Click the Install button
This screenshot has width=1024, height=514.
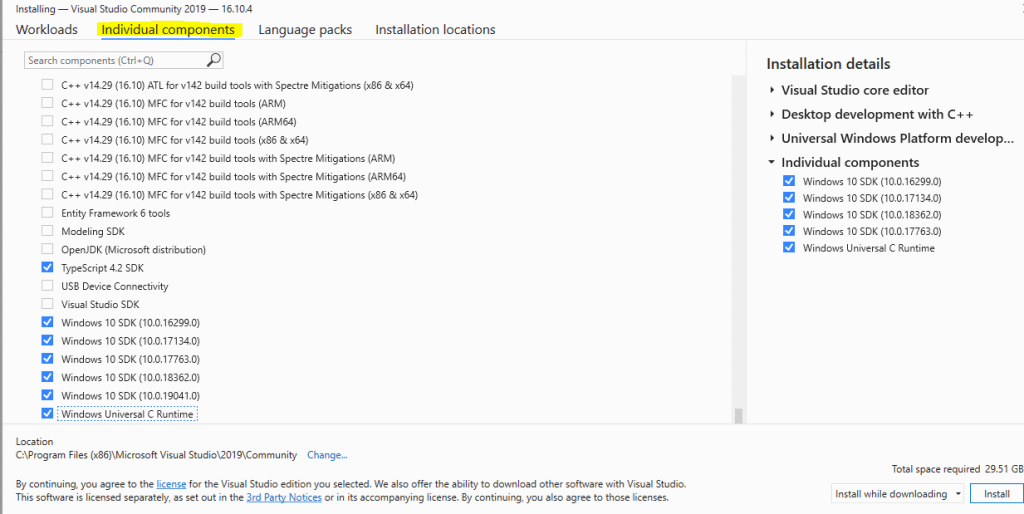pos(997,494)
